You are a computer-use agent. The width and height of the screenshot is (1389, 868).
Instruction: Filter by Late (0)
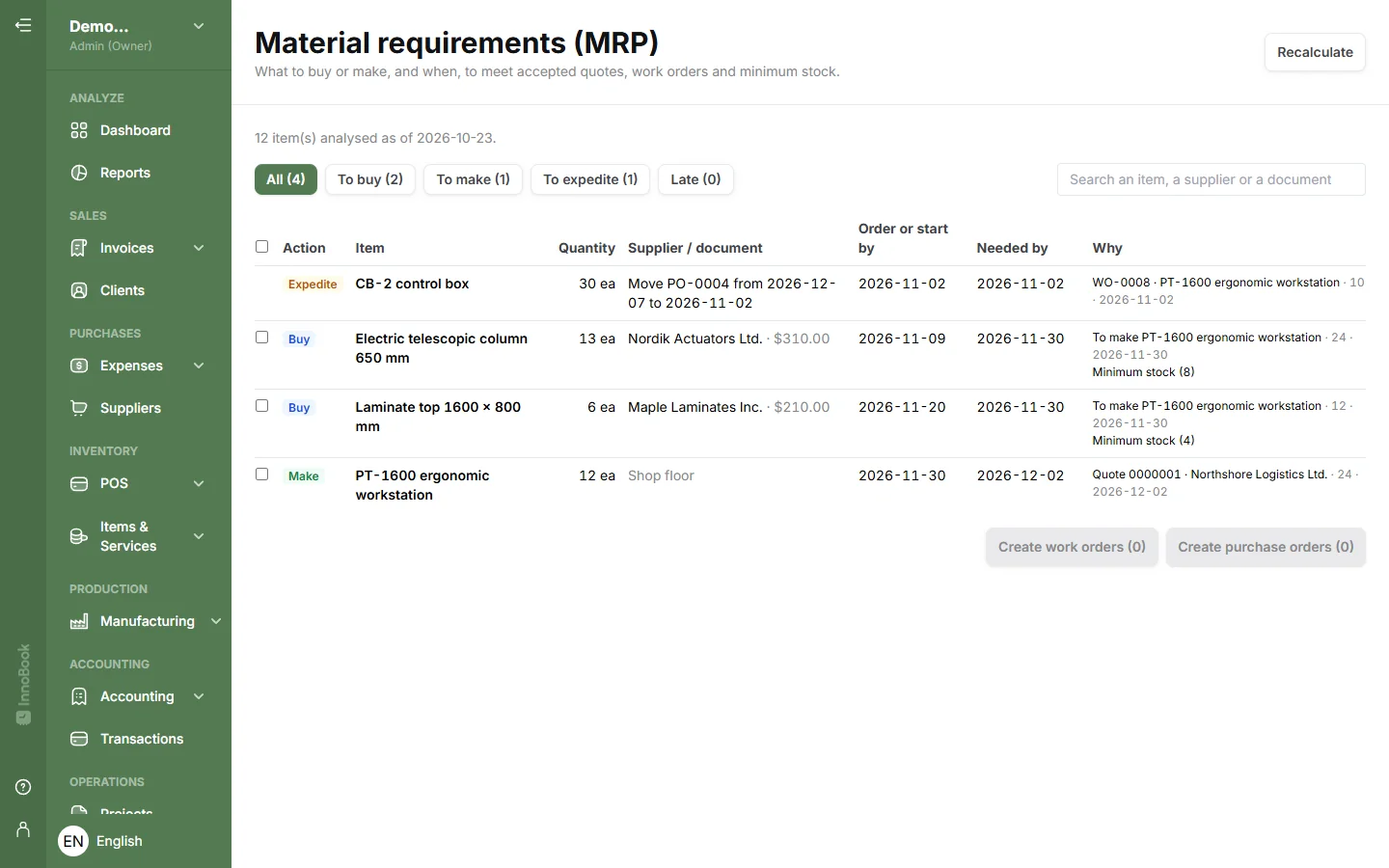pos(695,179)
